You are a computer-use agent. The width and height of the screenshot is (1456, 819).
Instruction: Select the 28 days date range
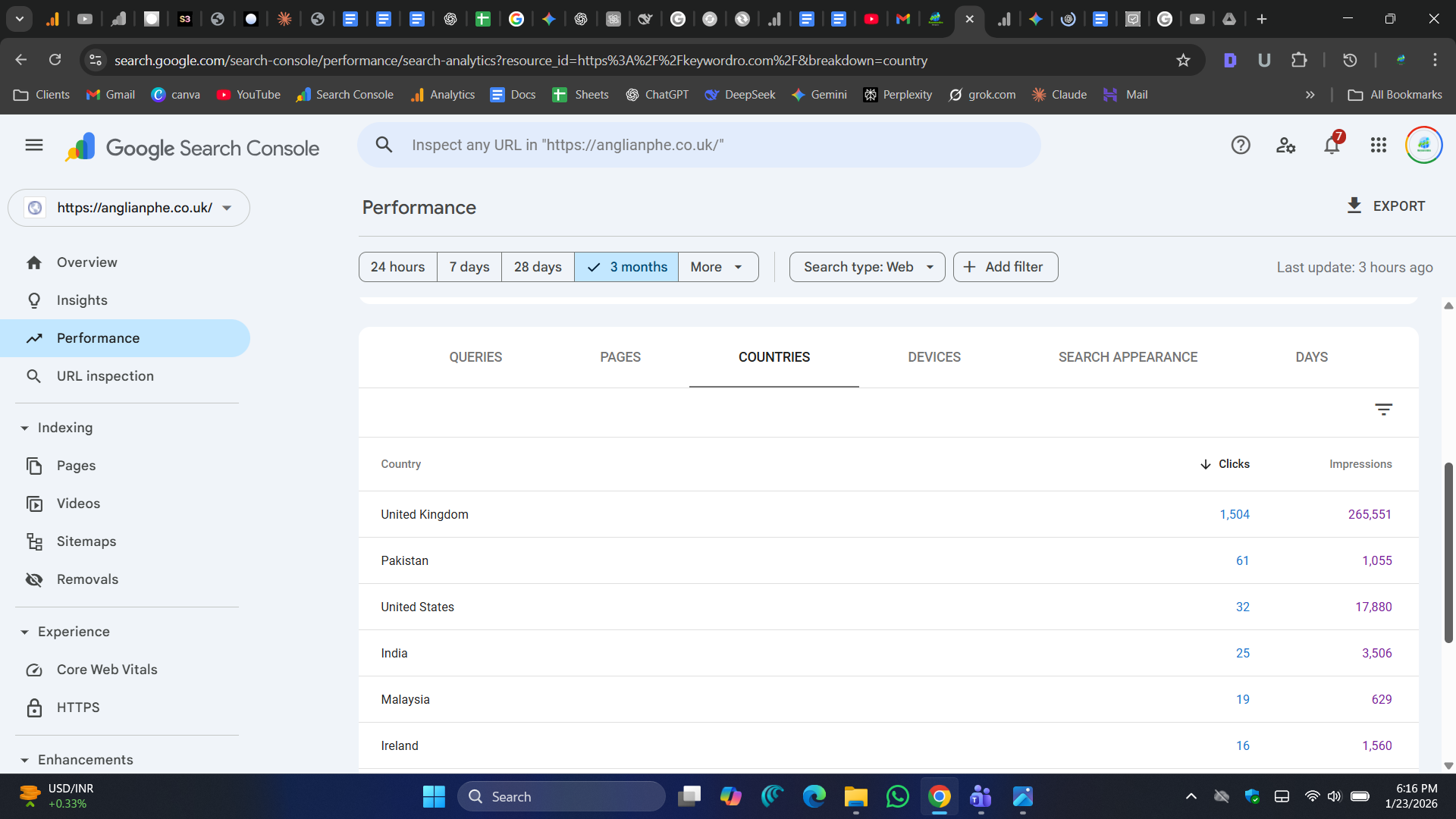[x=538, y=267]
